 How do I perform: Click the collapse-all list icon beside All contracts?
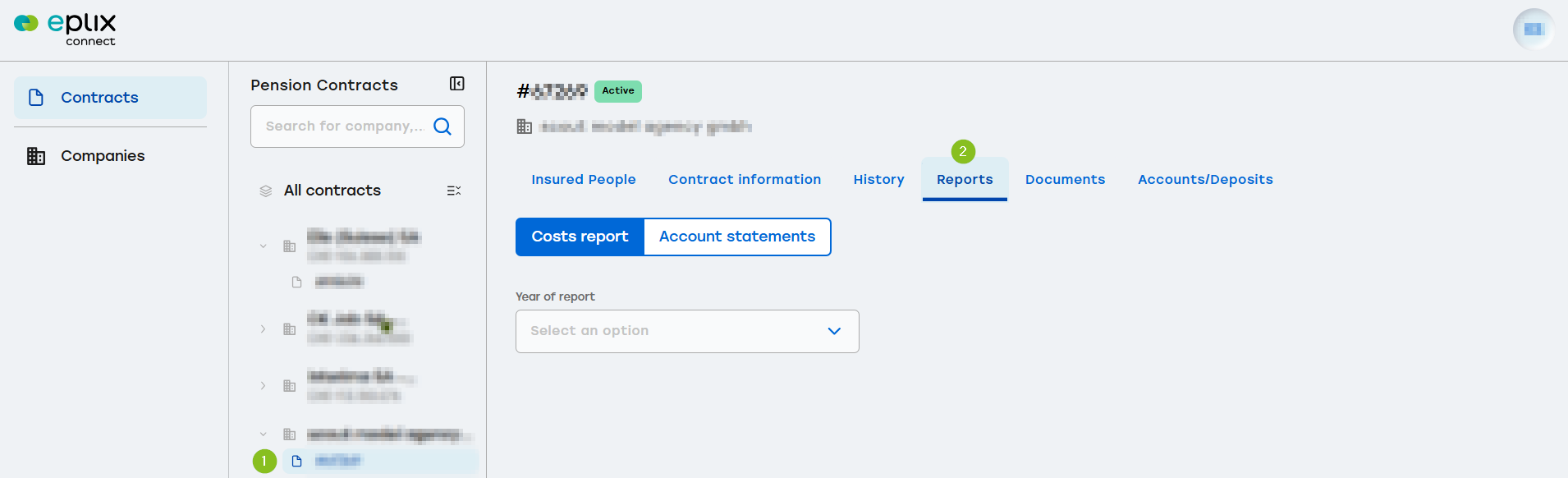[454, 191]
